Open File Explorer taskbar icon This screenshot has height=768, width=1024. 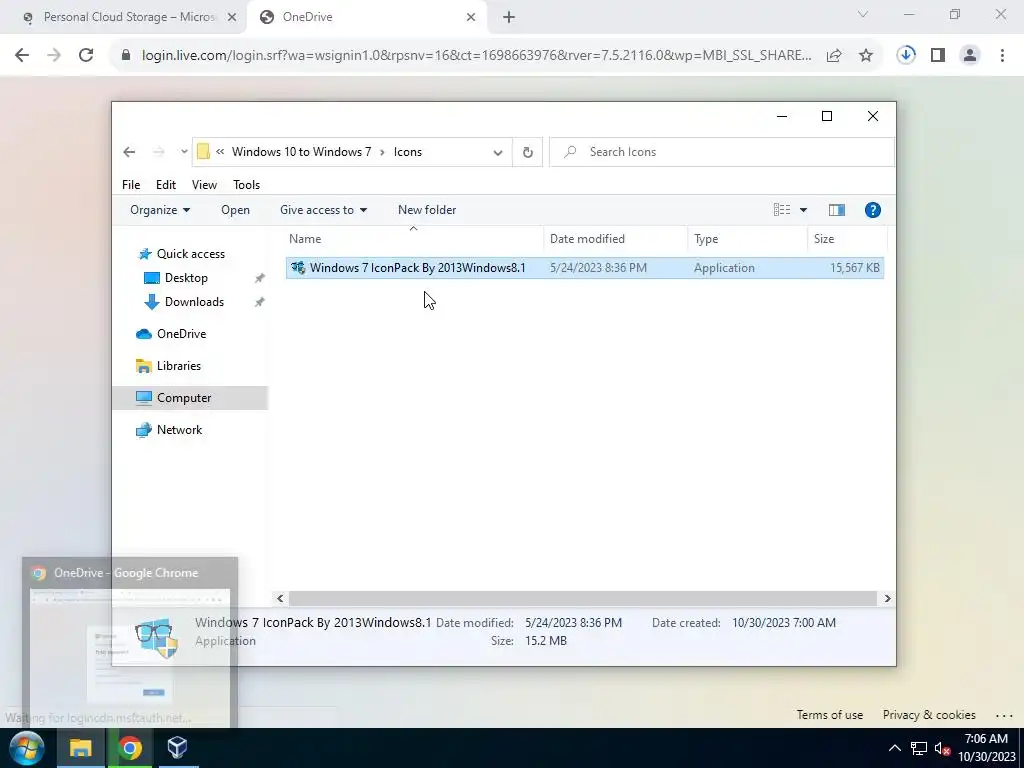(x=80, y=748)
